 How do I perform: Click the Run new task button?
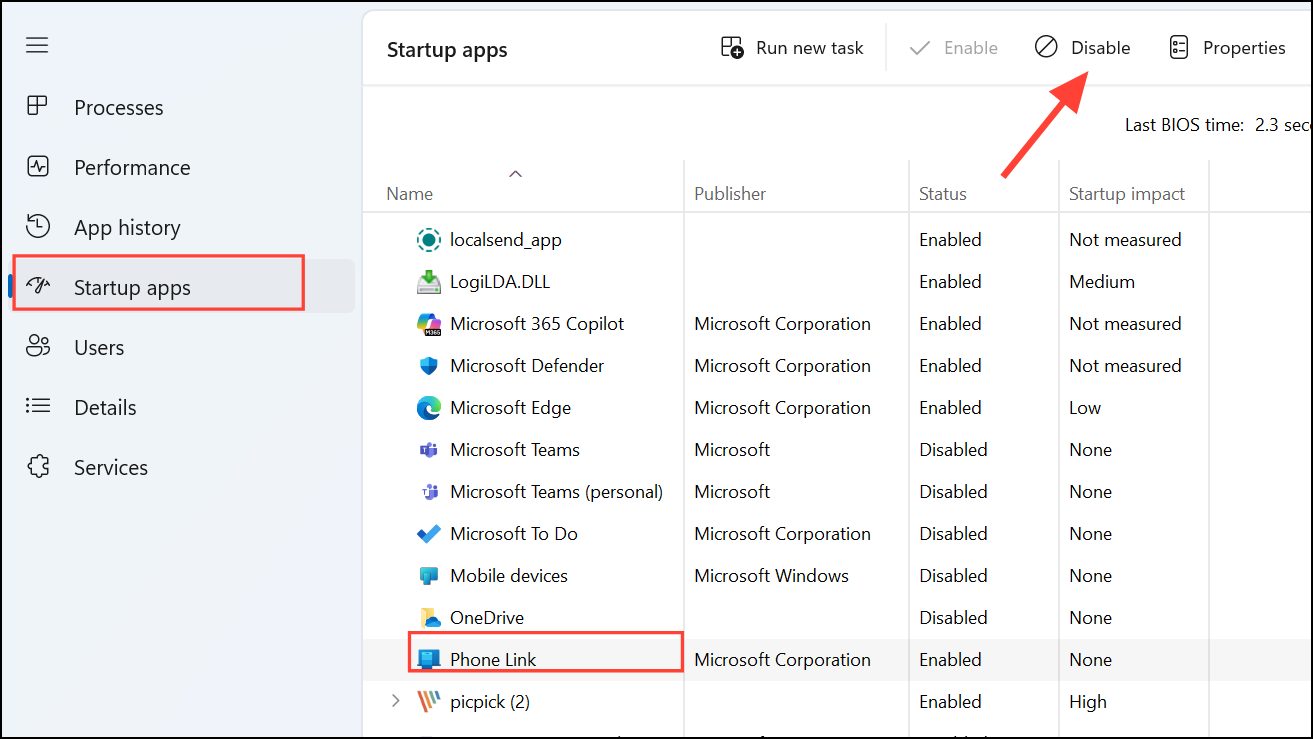[791, 48]
